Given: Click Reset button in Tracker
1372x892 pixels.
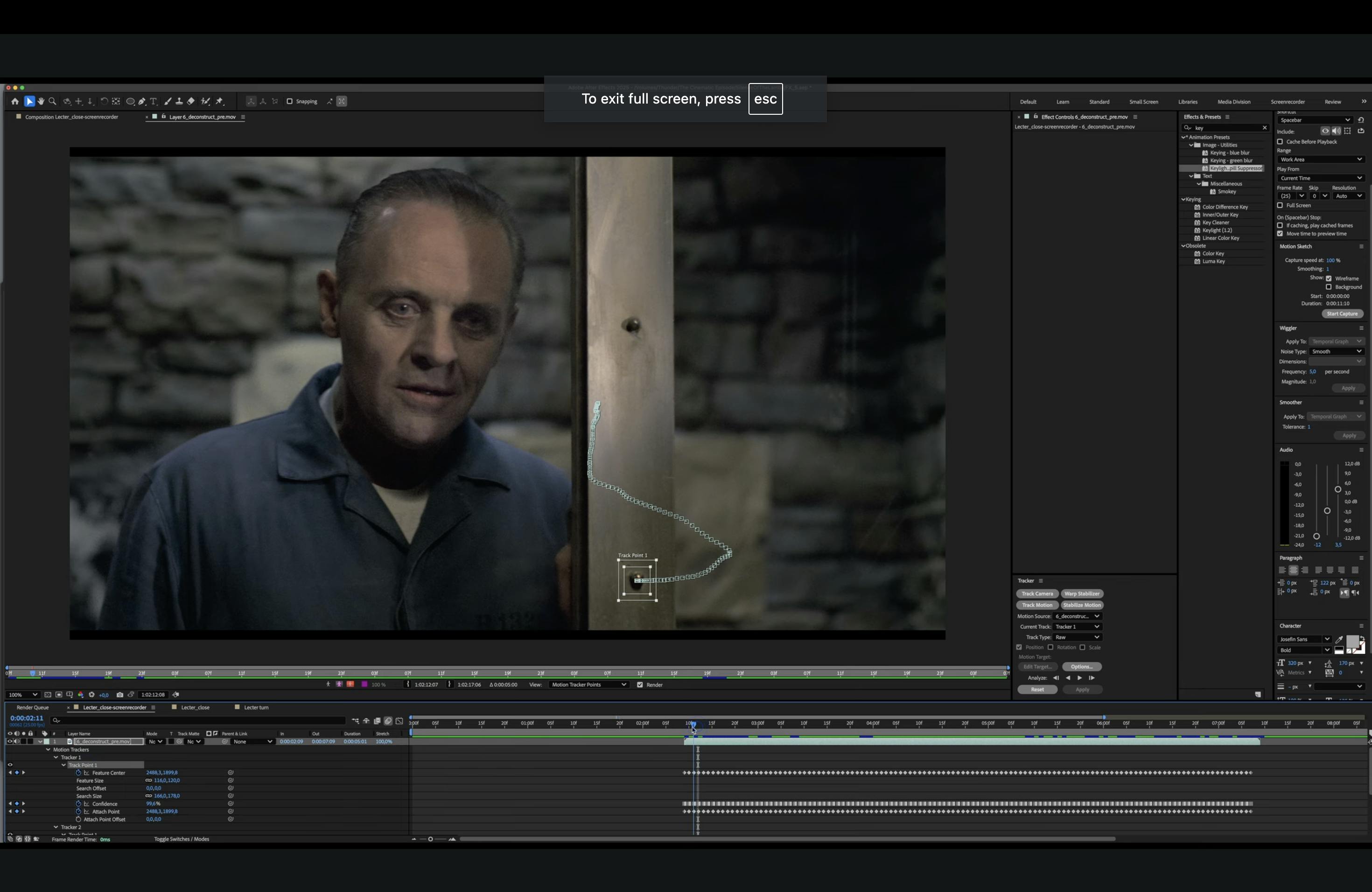Looking at the screenshot, I should [1037, 689].
